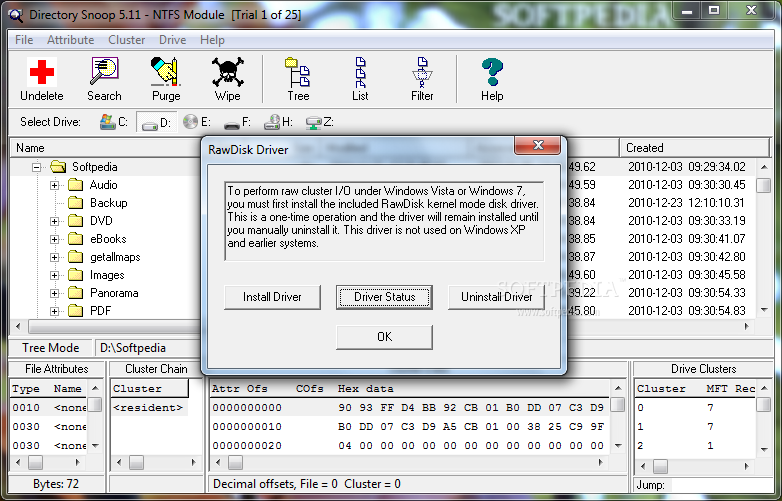
Task: Expand the PDF folder
Action: click(54, 311)
